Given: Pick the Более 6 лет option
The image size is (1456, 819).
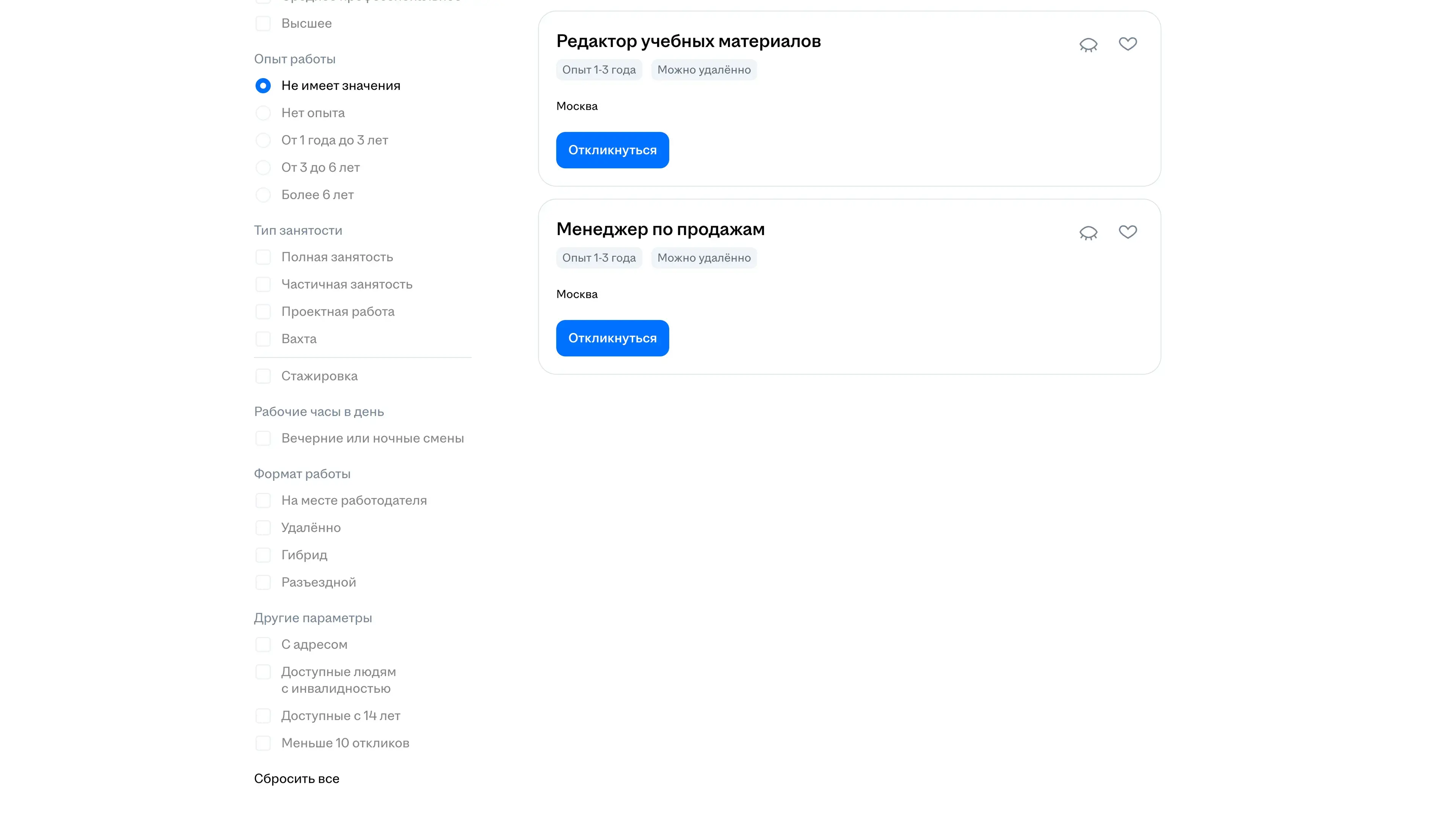Looking at the screenshot, I should [263, 195].
